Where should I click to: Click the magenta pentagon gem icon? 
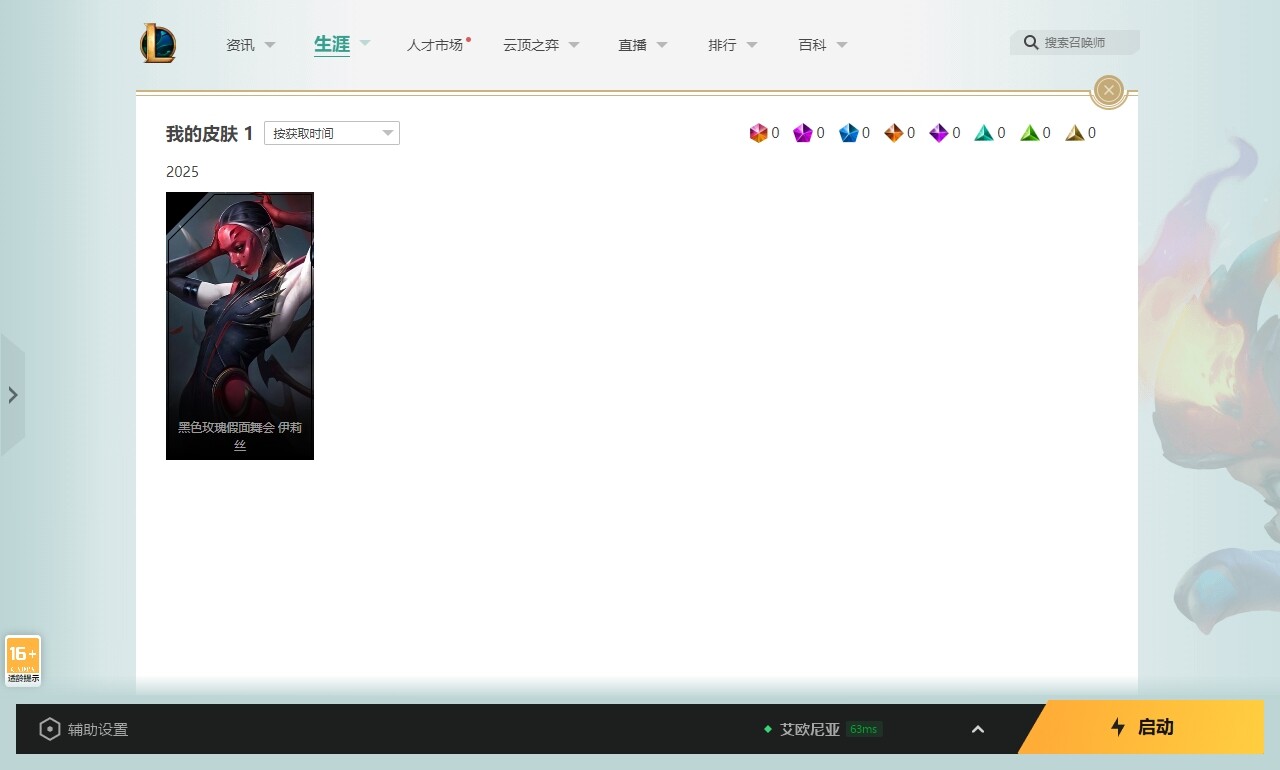click(803, 133)
